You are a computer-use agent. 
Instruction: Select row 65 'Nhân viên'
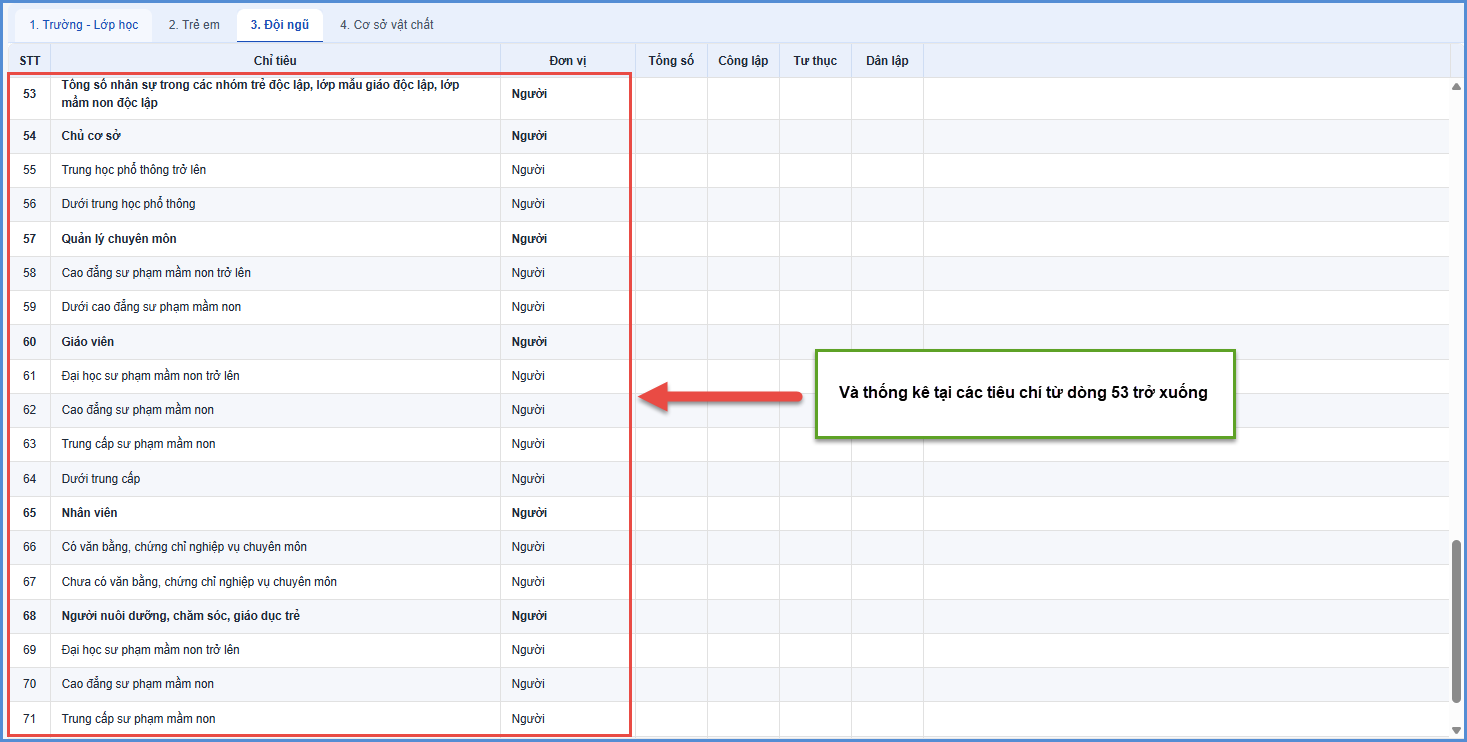(729, 513)
